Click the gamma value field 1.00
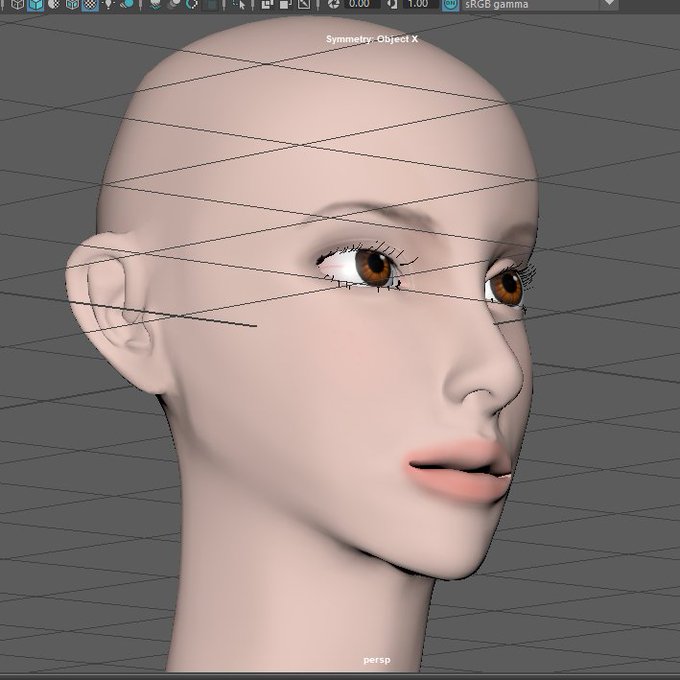The height and width of the screenshot is (680, 680). pos(420,4)
